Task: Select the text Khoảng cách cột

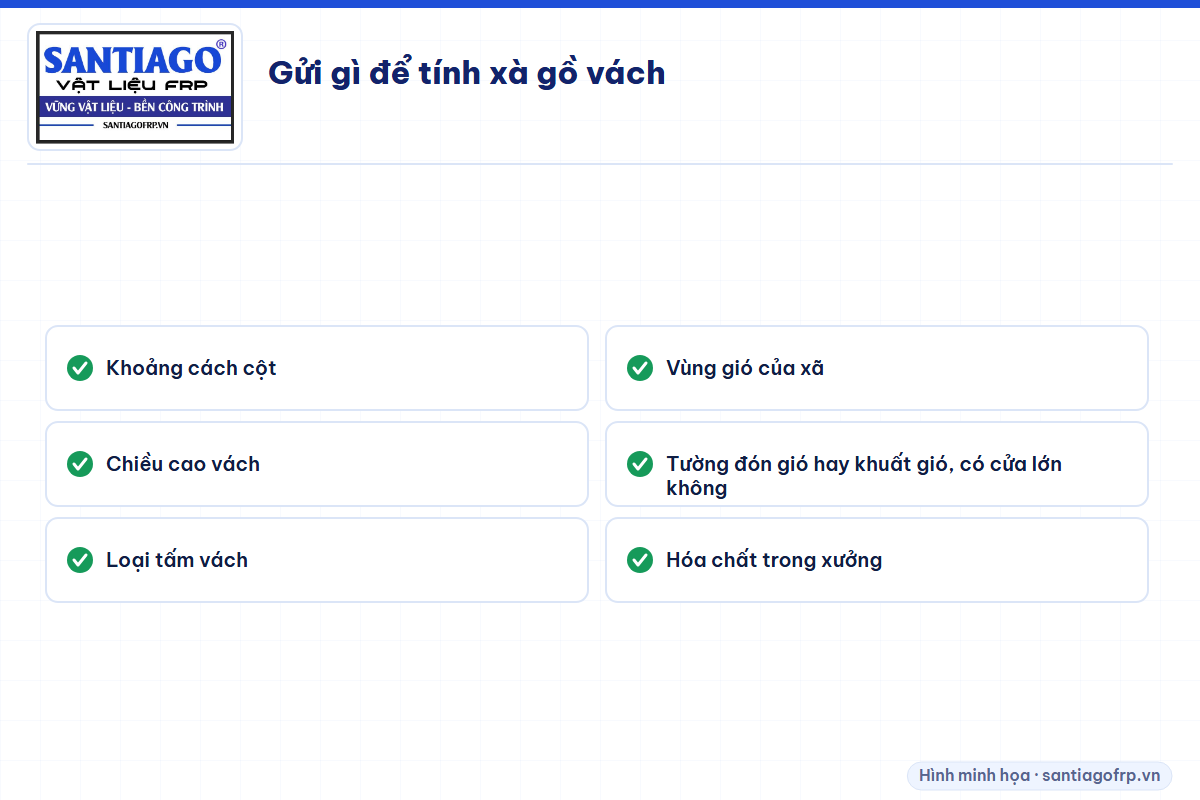Action: pyautogui.click(x=191, y=368)
